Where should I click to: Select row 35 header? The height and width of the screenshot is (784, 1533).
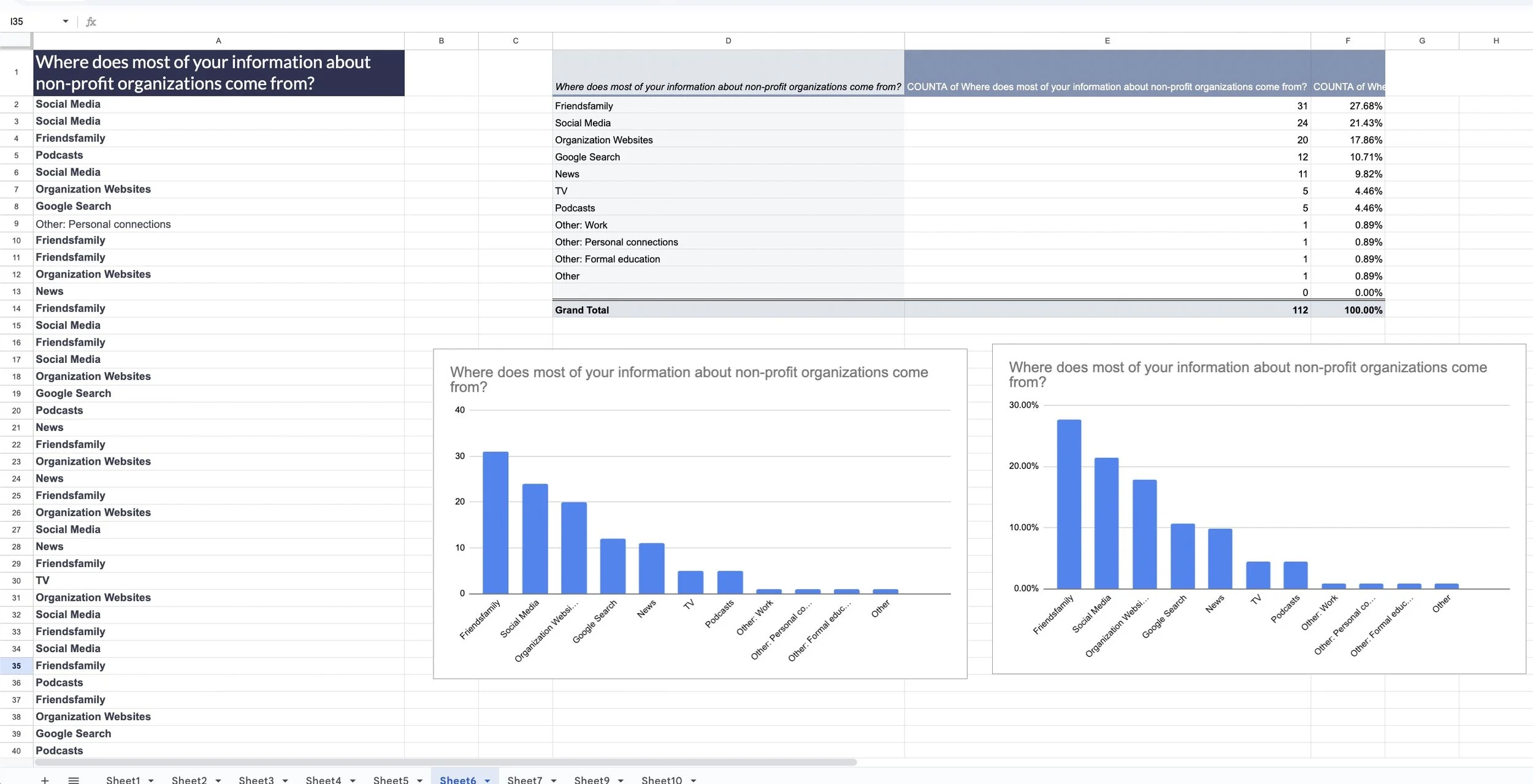[16, 666]
